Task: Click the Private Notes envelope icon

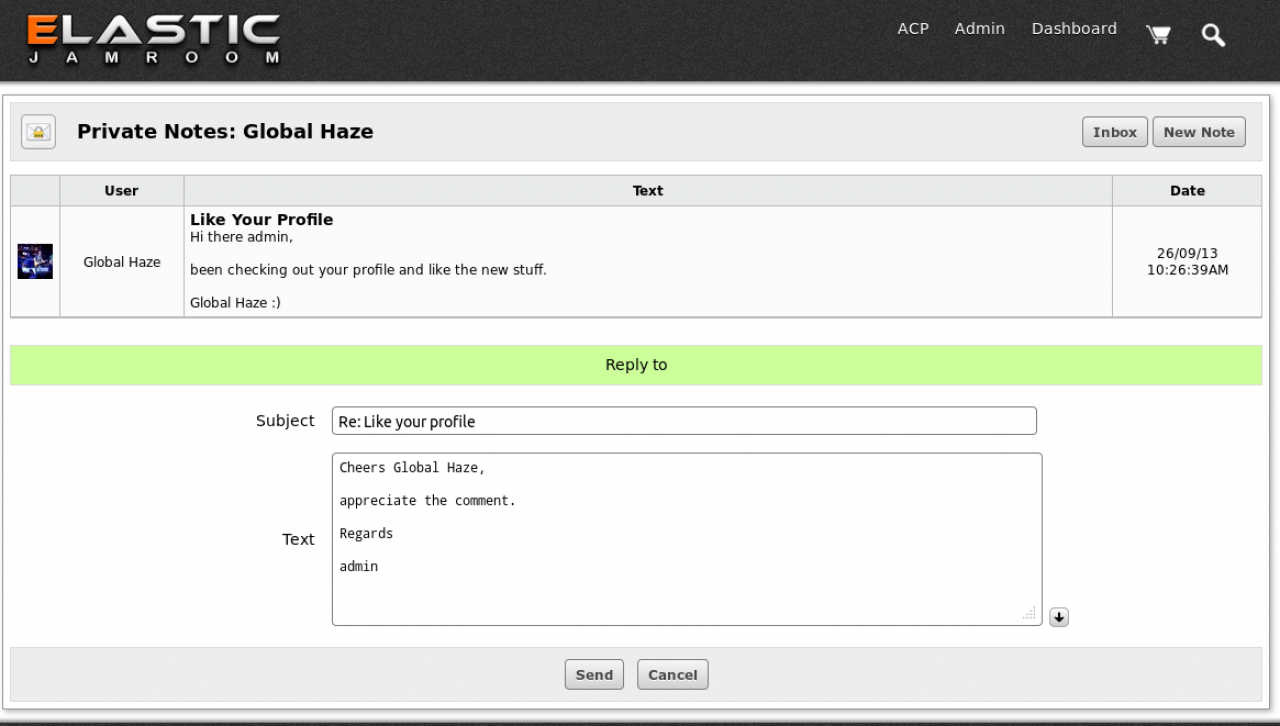Action: tap(39, 132)
